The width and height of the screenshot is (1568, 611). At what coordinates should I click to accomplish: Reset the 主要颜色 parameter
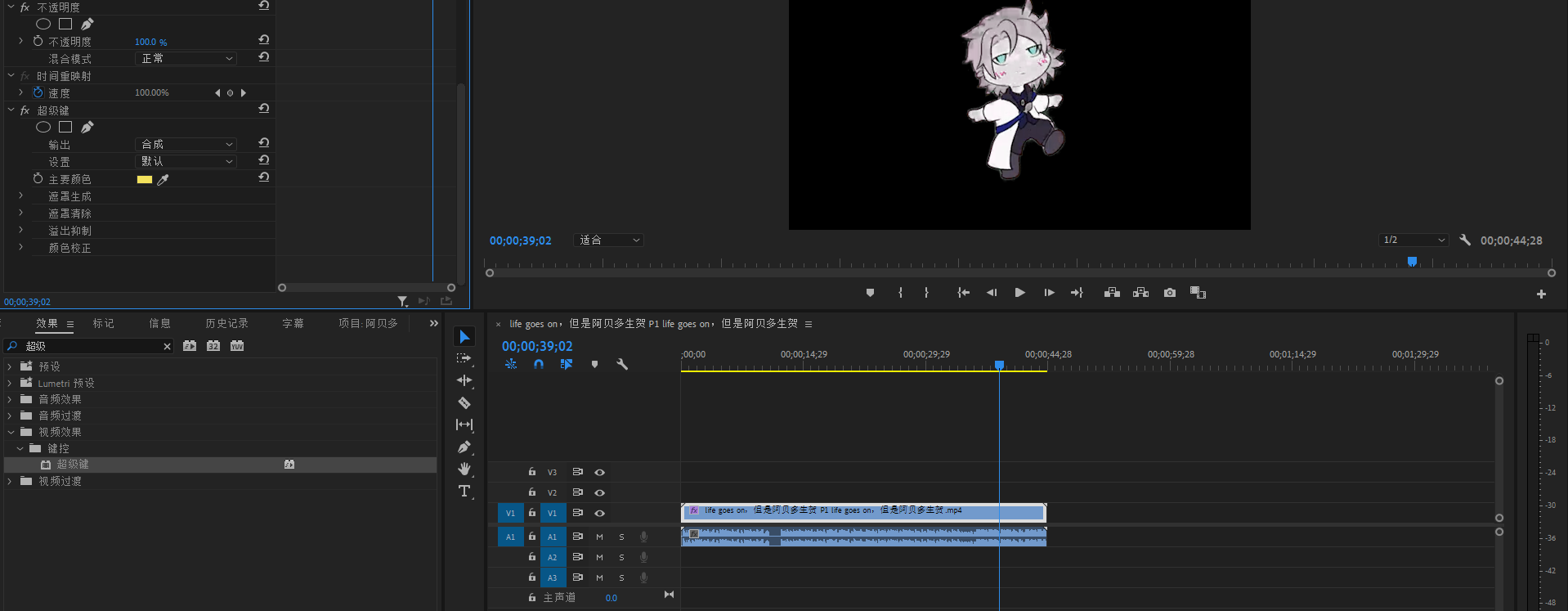pos(263,177)
